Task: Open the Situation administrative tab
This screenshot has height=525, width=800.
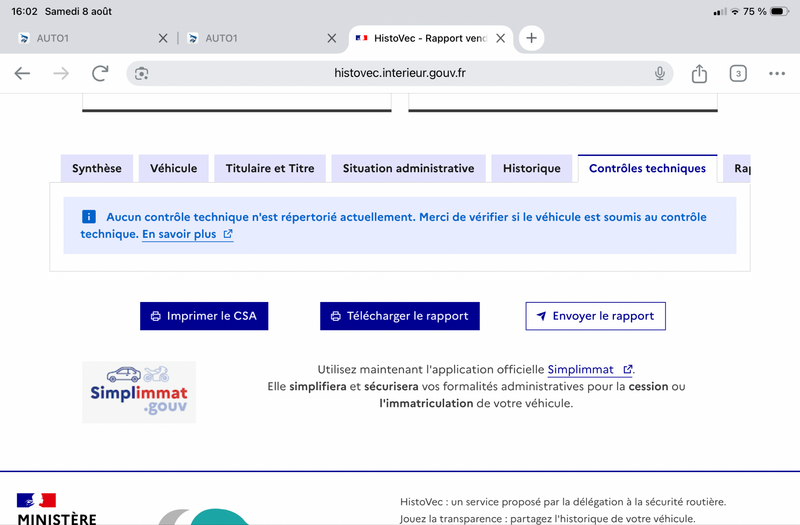Action: (x=409, y=168)
